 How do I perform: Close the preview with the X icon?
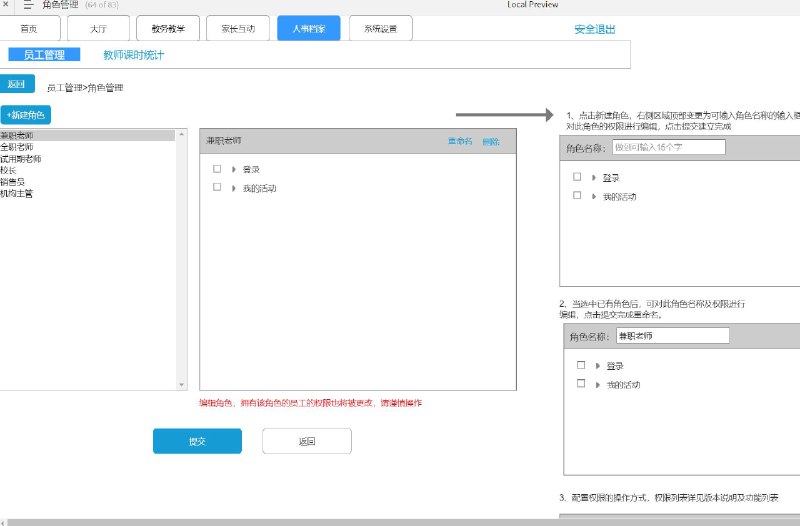[x=5, y=5]
